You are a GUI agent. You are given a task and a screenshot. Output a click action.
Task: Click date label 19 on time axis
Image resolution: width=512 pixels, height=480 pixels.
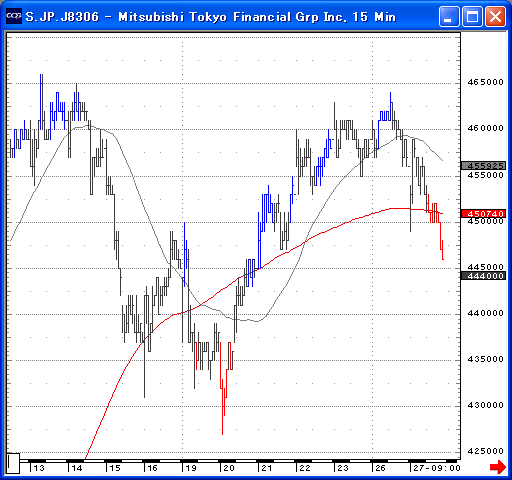(191, 468)
